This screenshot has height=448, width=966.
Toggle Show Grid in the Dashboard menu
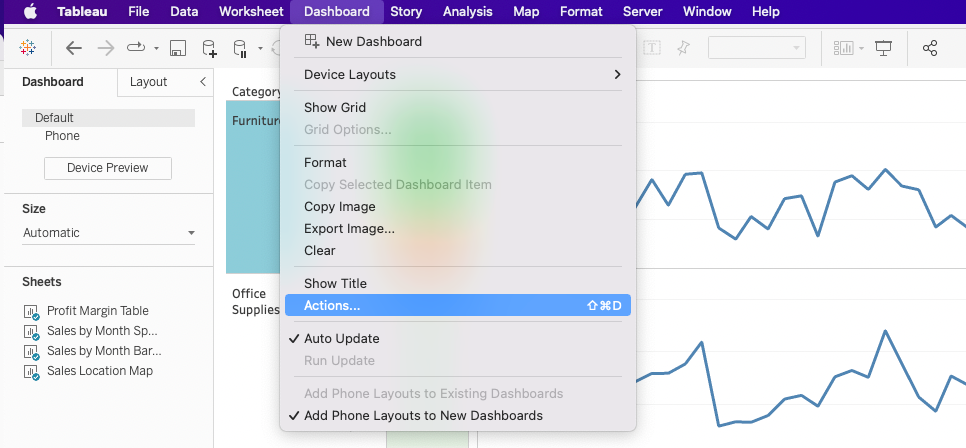pyautogui.click(x=335, y=107)
